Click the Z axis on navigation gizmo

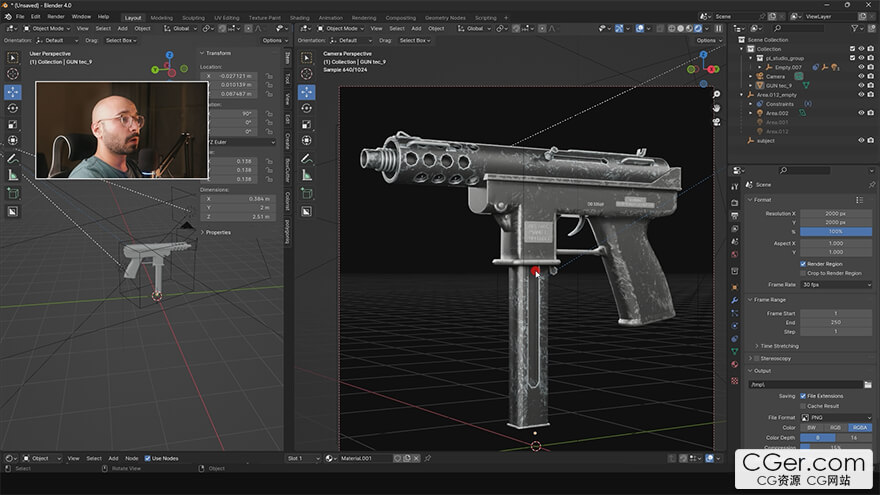(x=169, y=56)
